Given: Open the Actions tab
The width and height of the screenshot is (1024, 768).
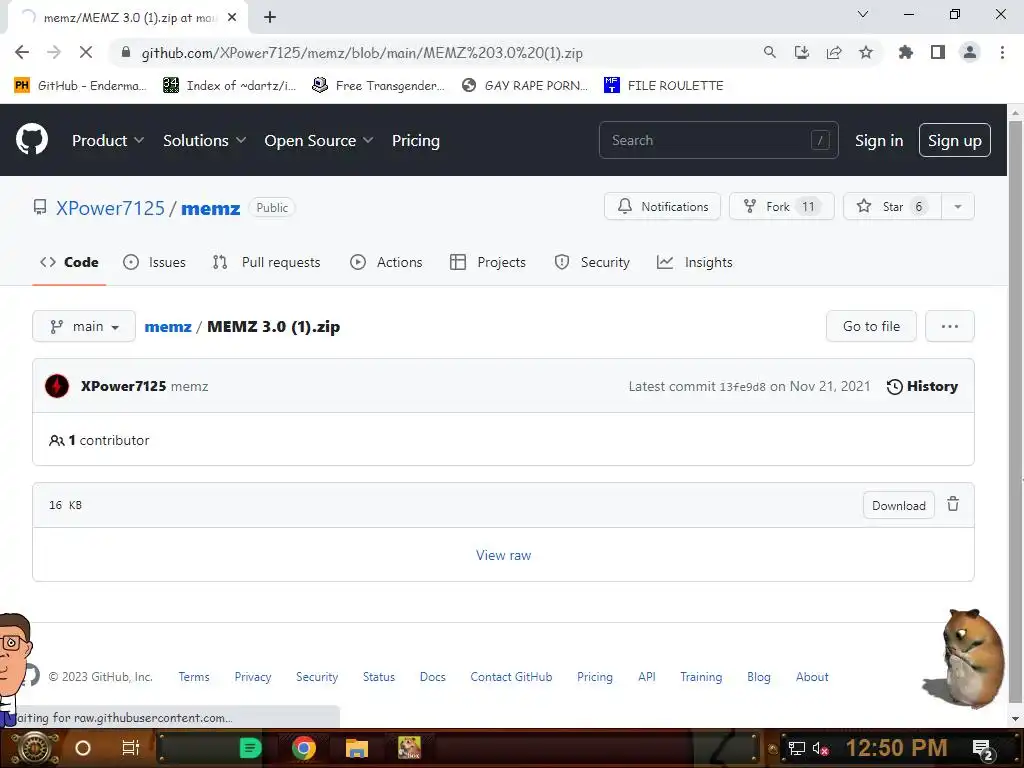Looking at the screenshot, I should pos(386,263).
